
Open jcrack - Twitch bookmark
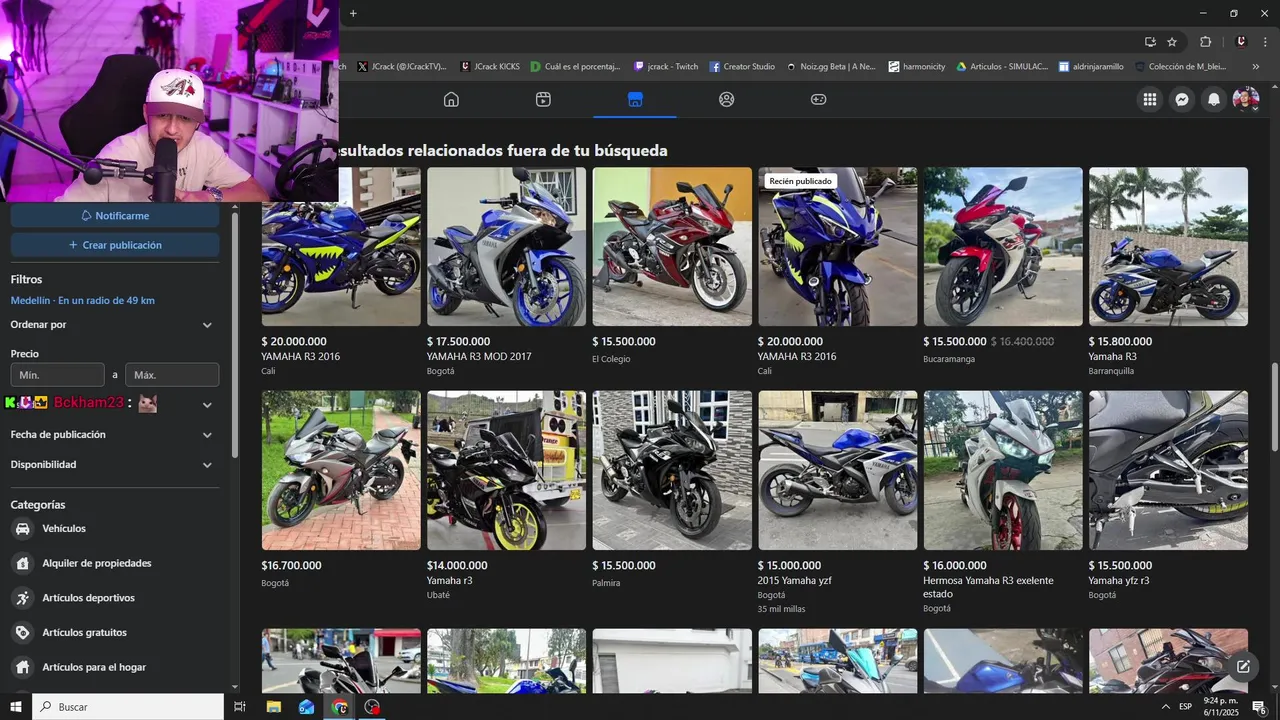[666, 67]
